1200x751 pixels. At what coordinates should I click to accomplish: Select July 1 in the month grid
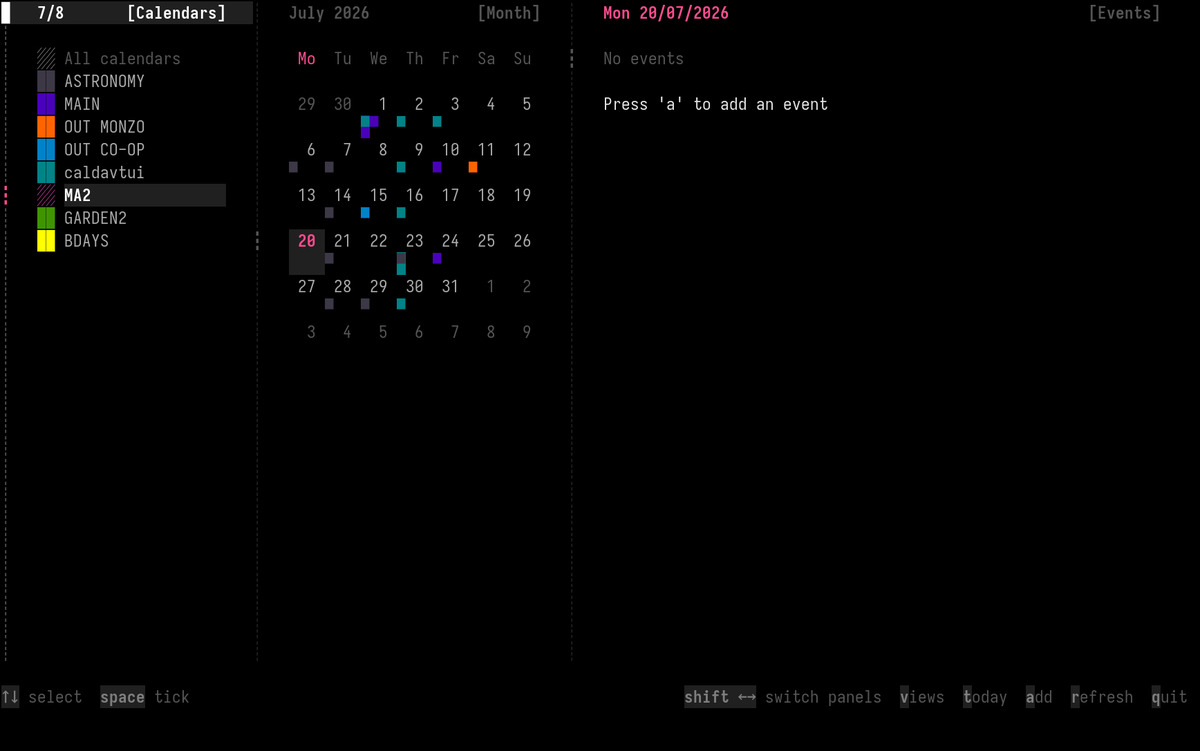coord(383,104)
